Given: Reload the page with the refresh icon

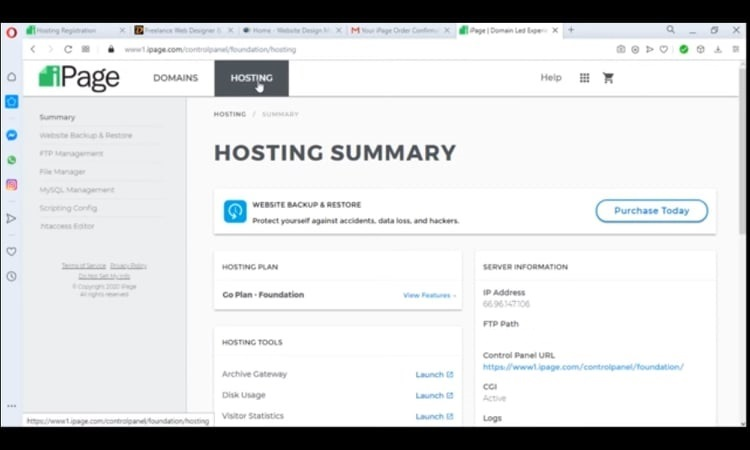Looking at the screenshot, I should coord(68,49).
